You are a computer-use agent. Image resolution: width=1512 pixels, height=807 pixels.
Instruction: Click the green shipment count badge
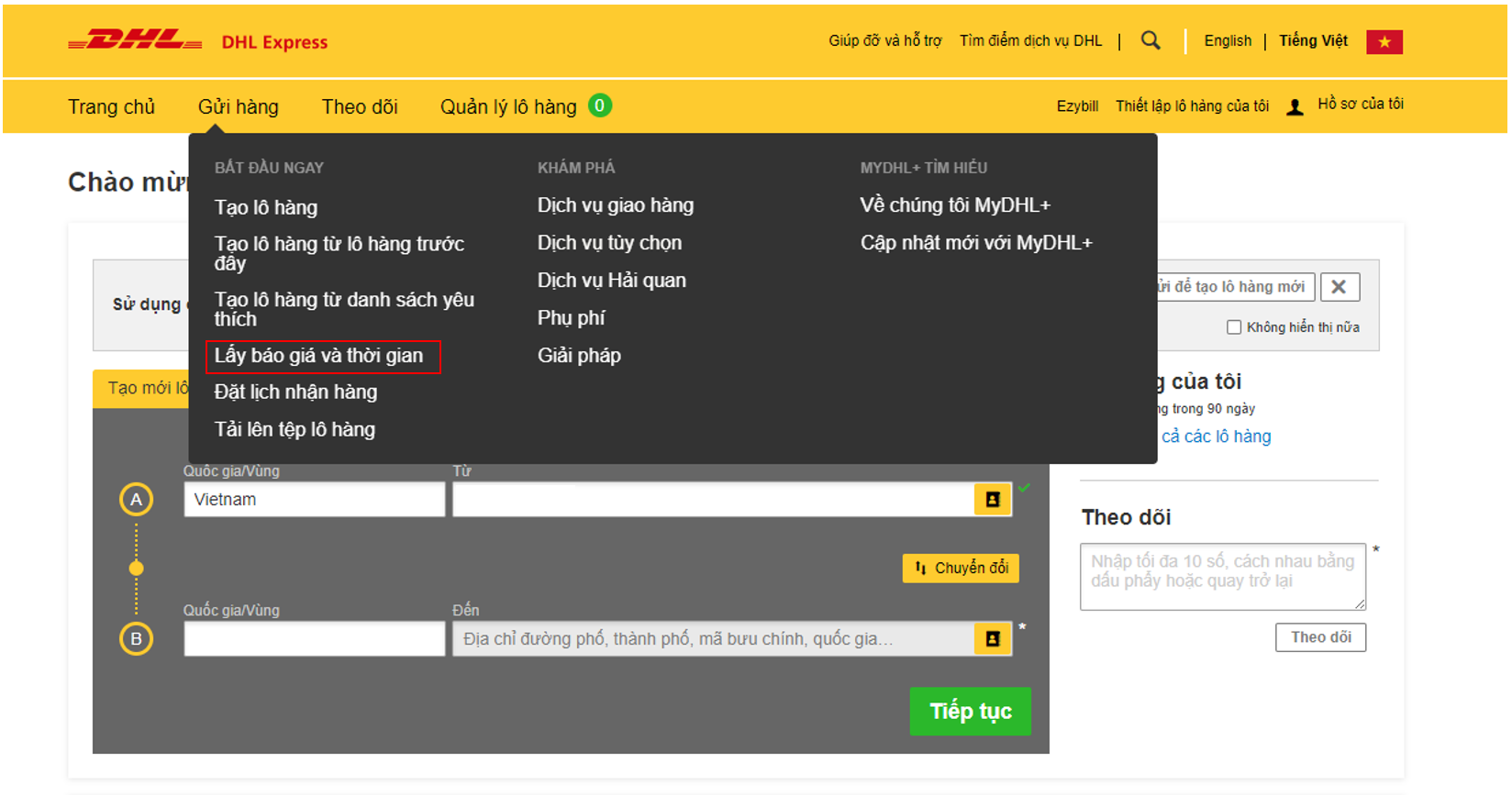tap(599, 105)
